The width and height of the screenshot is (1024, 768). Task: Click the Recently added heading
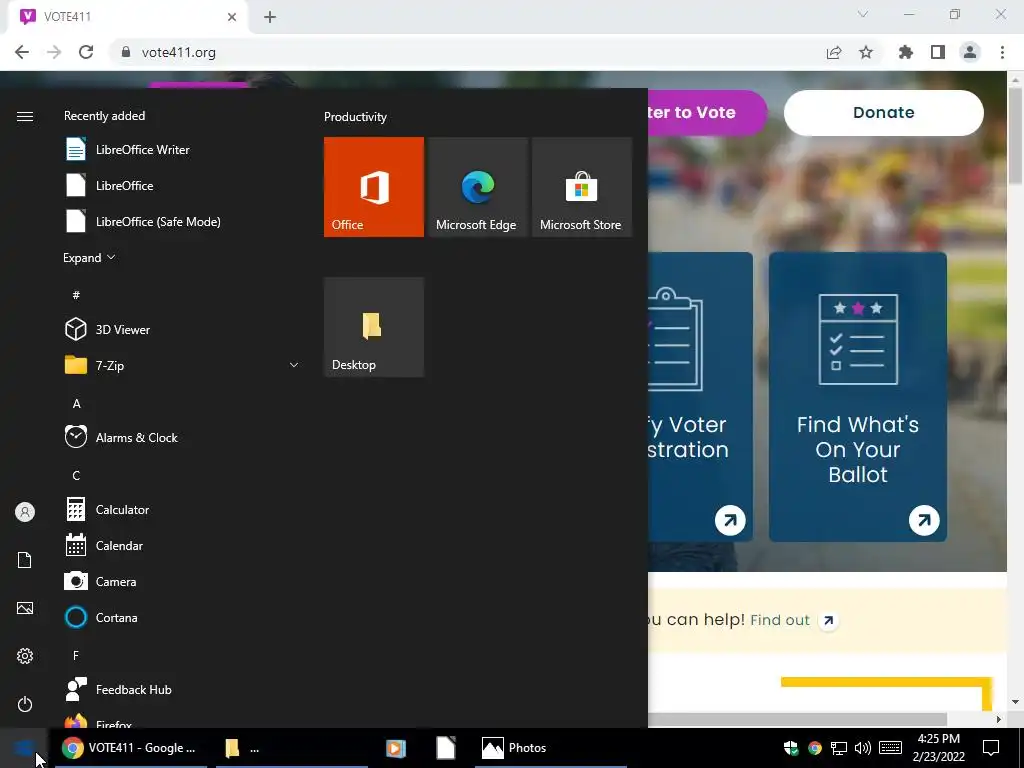(104, 116)
